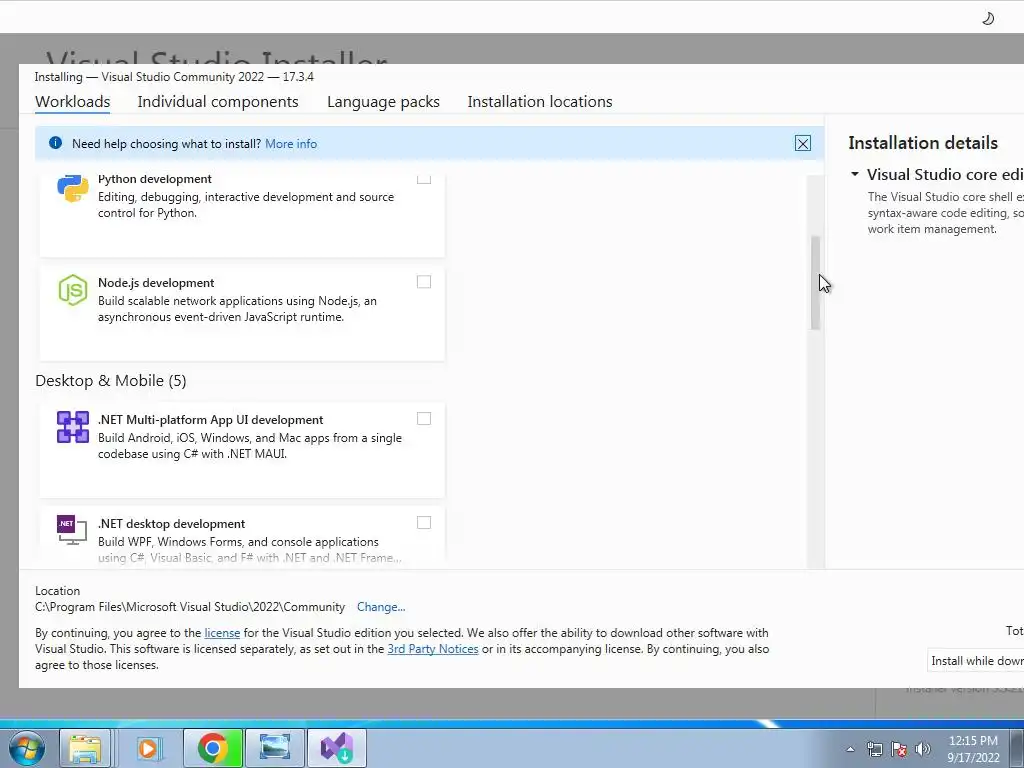Viewport: 1024px width, 768px height.
Task: Select the Workloads tab
Action: pos(72,102)
